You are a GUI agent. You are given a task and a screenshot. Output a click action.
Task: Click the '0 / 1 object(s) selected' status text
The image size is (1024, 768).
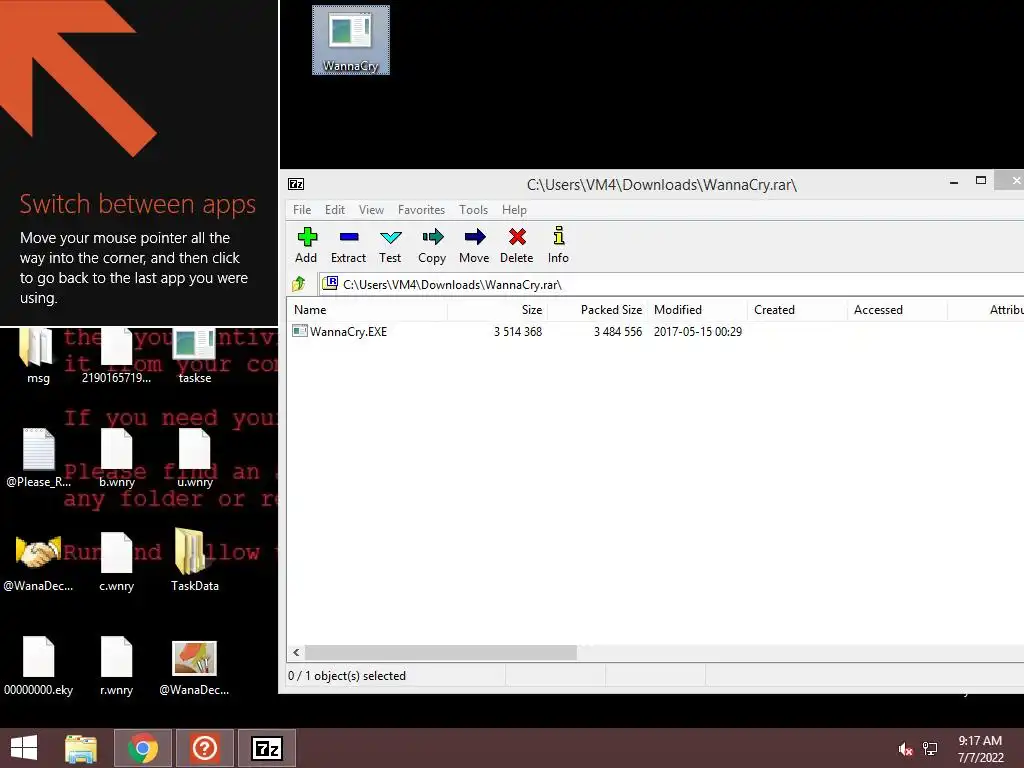347,676
